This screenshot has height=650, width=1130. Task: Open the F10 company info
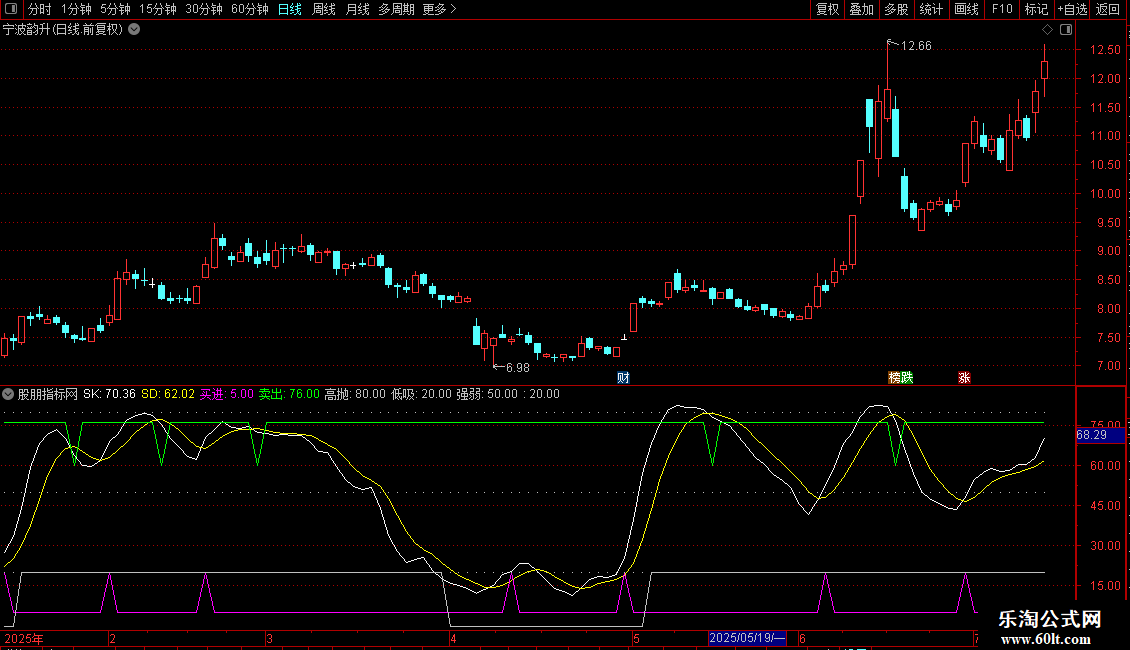point(1001,10)
